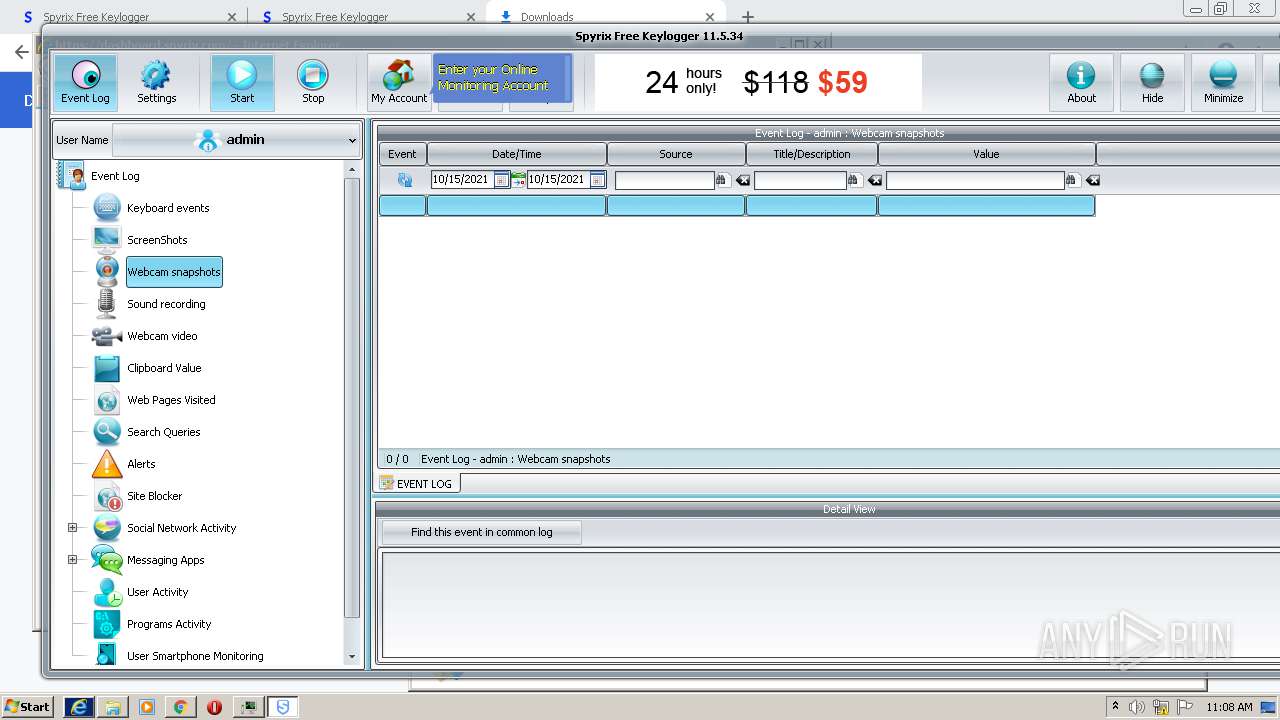Expand the Social Network Activity node
The height and width of the screenshot is (720, 1280).
(72, 528)
